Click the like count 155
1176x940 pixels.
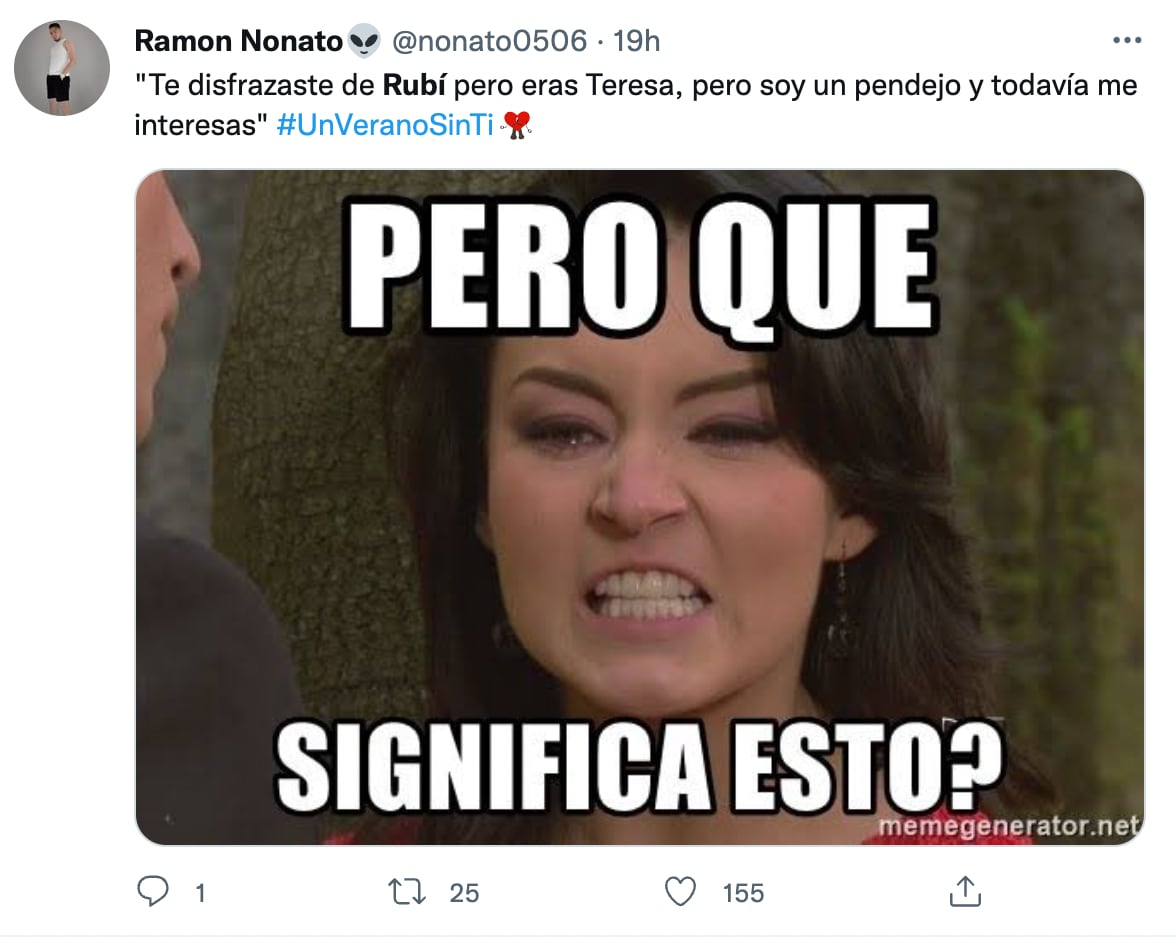click(743, 893)
